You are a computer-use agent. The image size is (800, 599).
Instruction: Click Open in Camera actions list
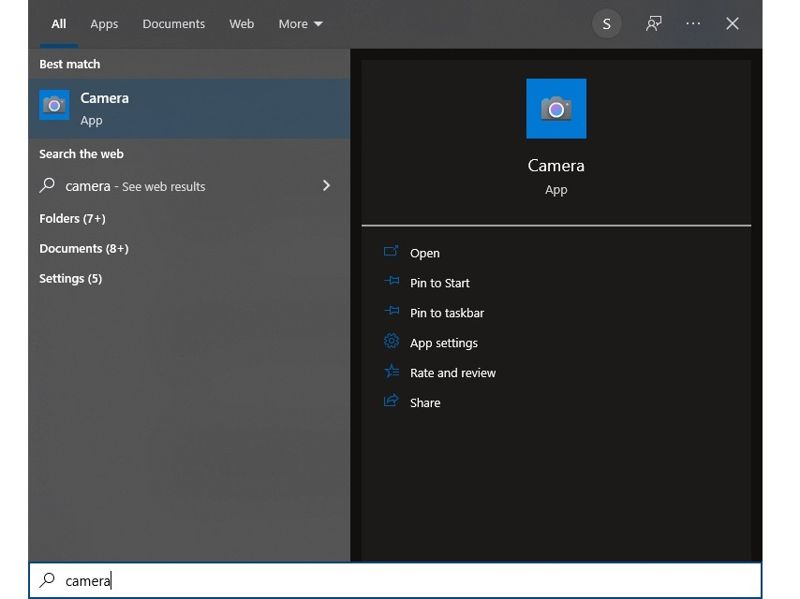pyautogui.click(x=424, y=254)
